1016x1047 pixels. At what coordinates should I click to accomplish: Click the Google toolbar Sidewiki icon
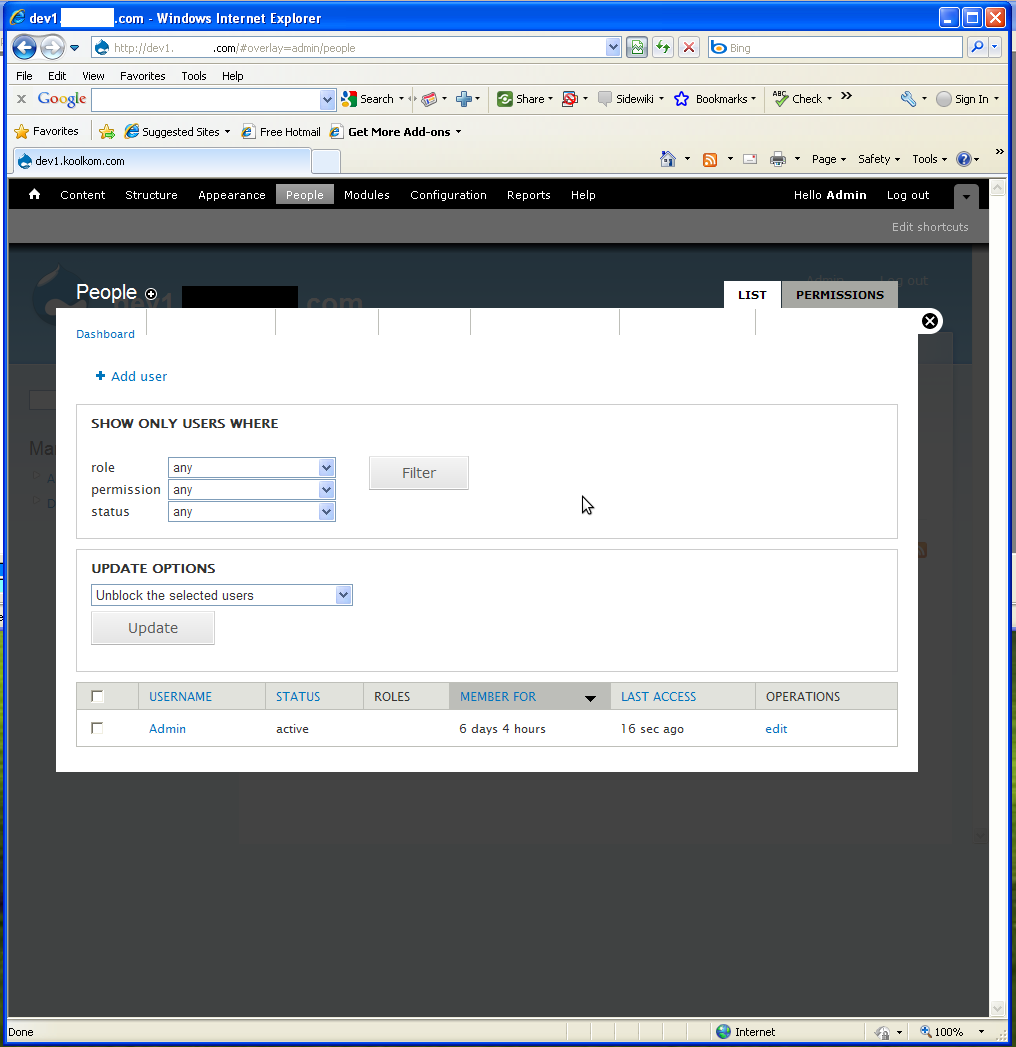605,99
